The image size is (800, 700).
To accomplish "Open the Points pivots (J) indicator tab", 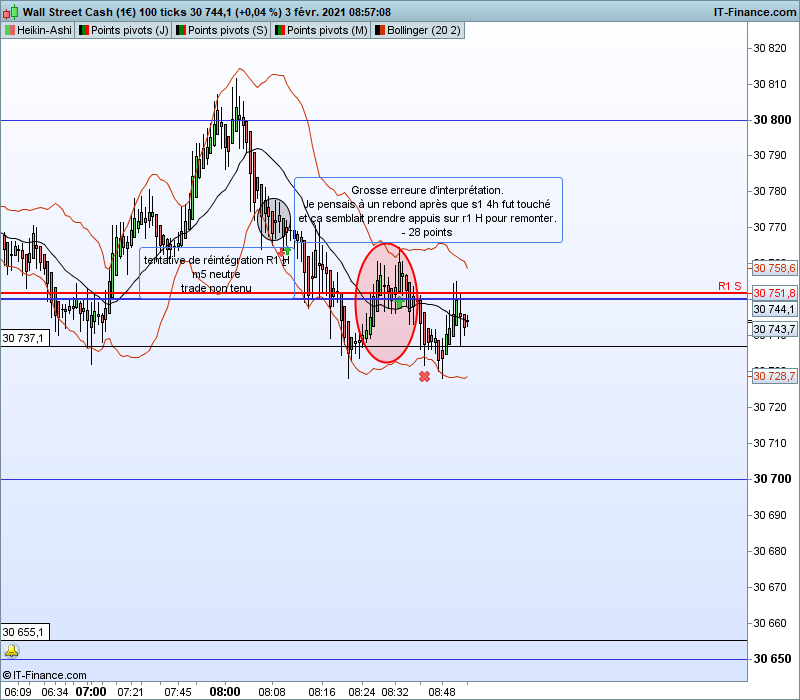I will [x=123, y=30].
